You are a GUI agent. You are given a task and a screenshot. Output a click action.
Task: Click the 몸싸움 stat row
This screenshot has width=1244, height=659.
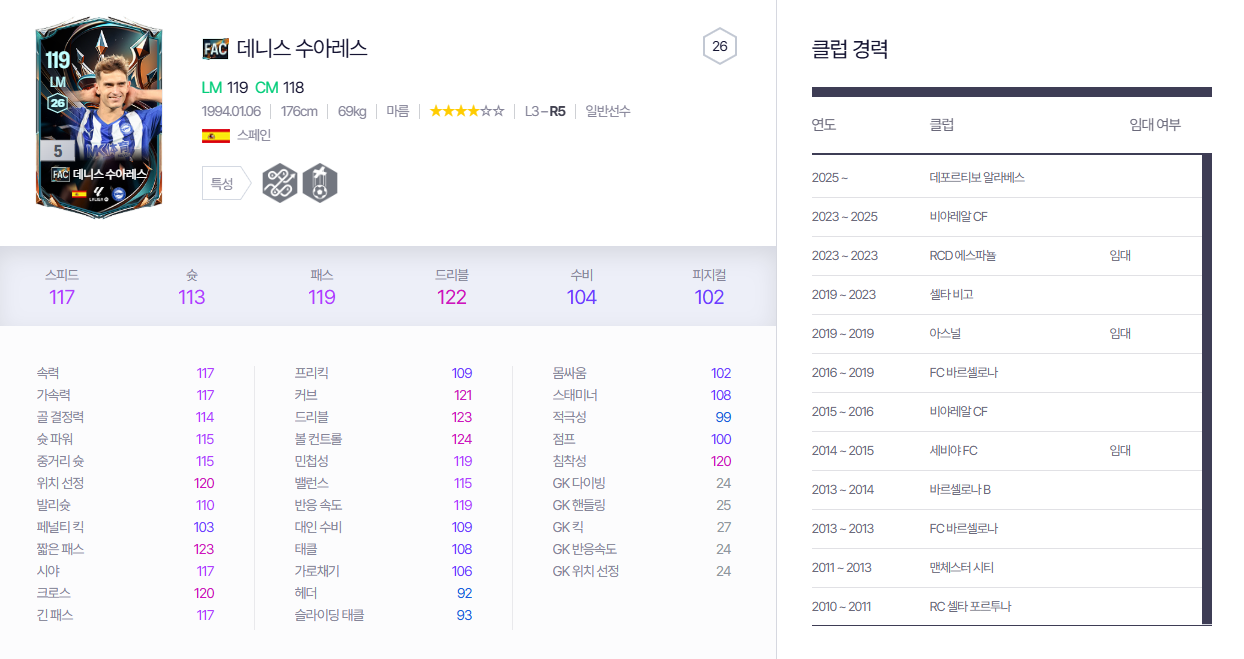[x=642, y=373]
